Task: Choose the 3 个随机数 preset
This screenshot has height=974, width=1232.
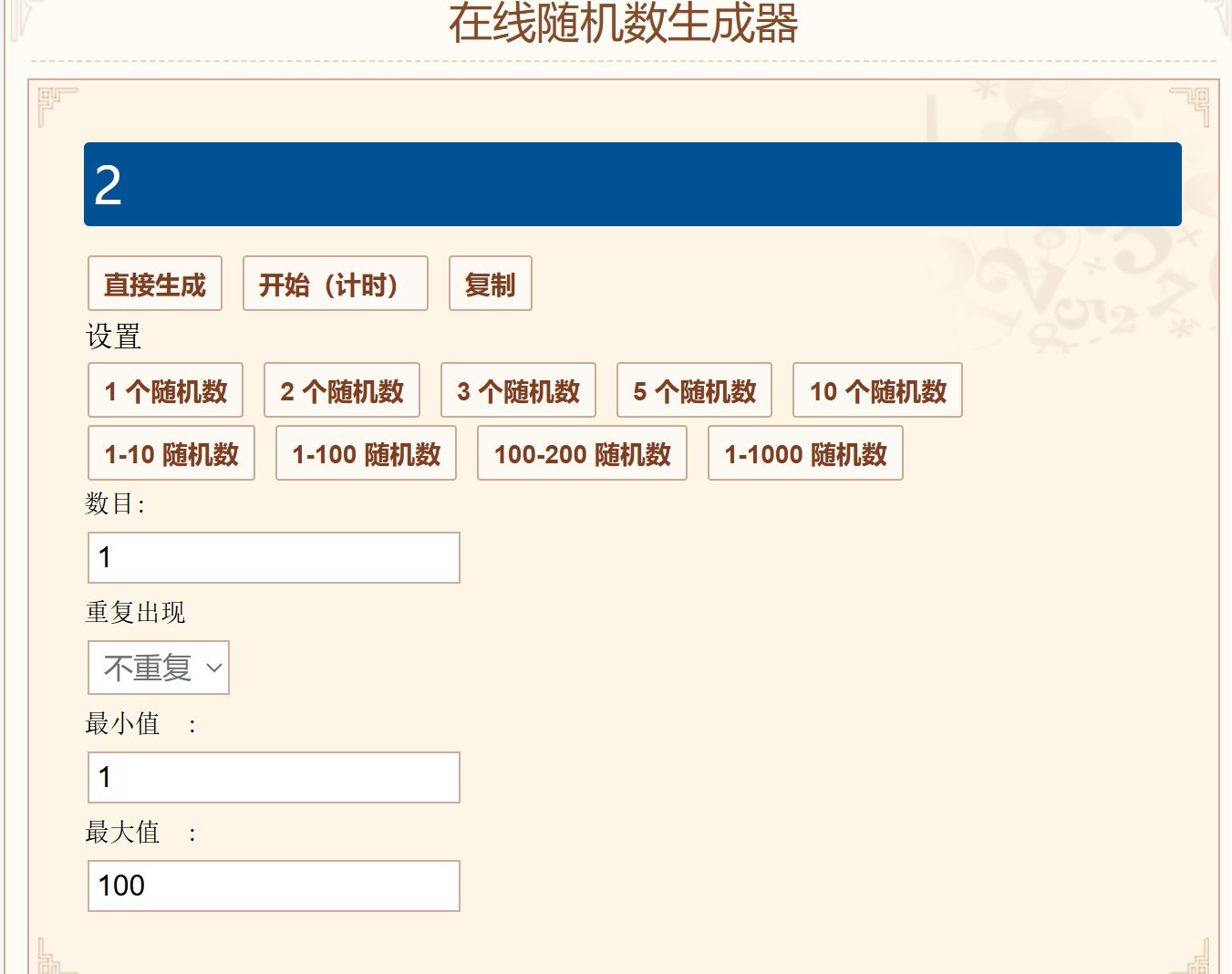Action: coord(518,390)
